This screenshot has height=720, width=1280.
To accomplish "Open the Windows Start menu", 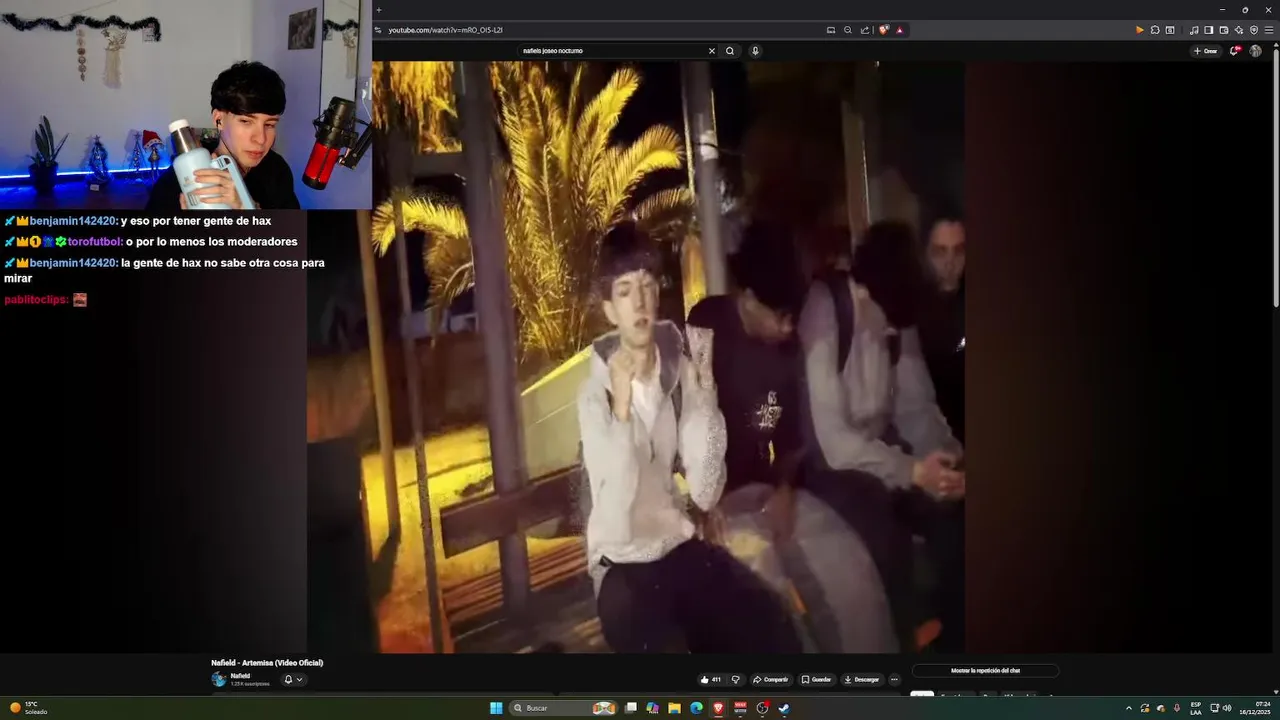I will 496,708.
